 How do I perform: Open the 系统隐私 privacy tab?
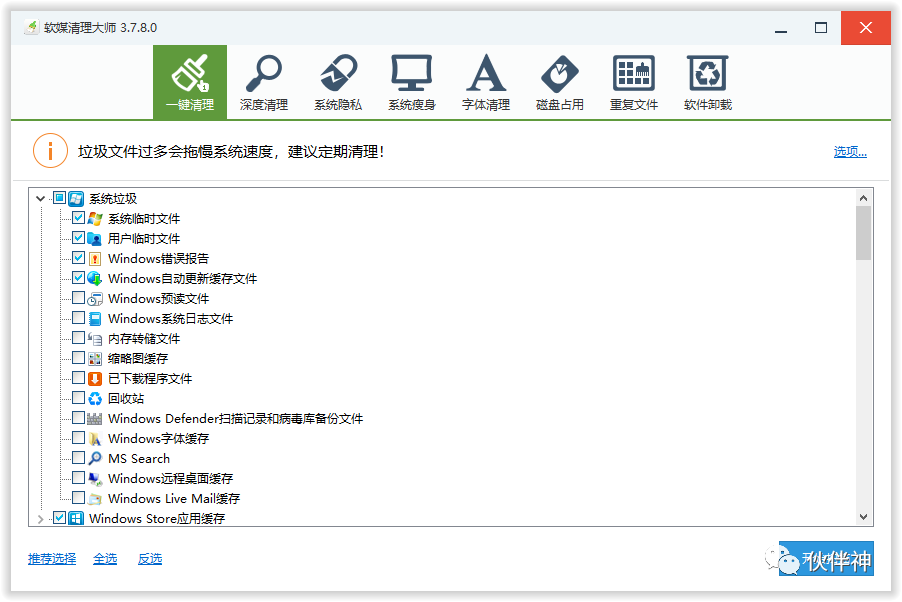coord(338,82)
